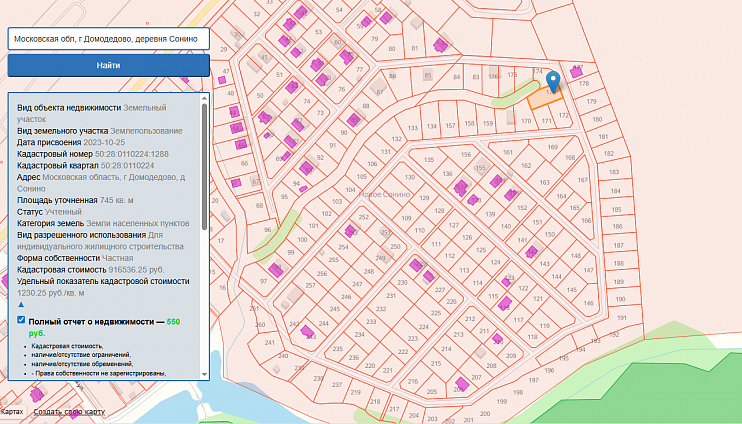Select parcel 101 on the map
The image size is (742, 424).
coord(314,226)
